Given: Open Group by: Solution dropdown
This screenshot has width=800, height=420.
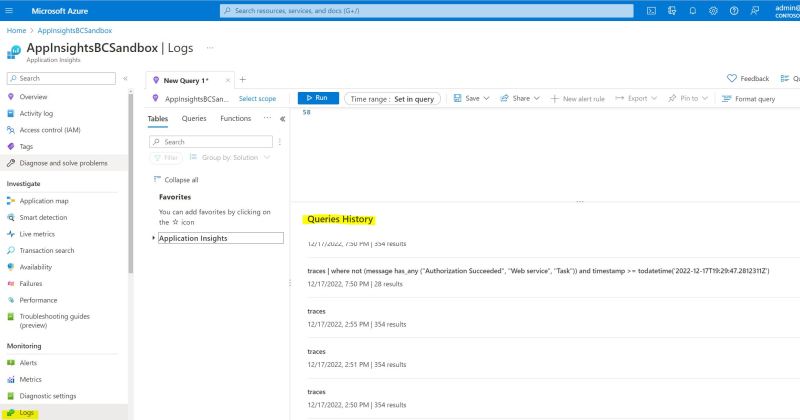Looking at the screenshot, I should click(230, 158).
